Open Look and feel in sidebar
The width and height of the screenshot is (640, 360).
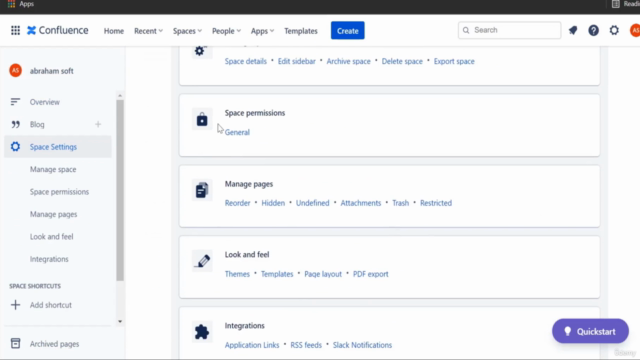(51, 237)
